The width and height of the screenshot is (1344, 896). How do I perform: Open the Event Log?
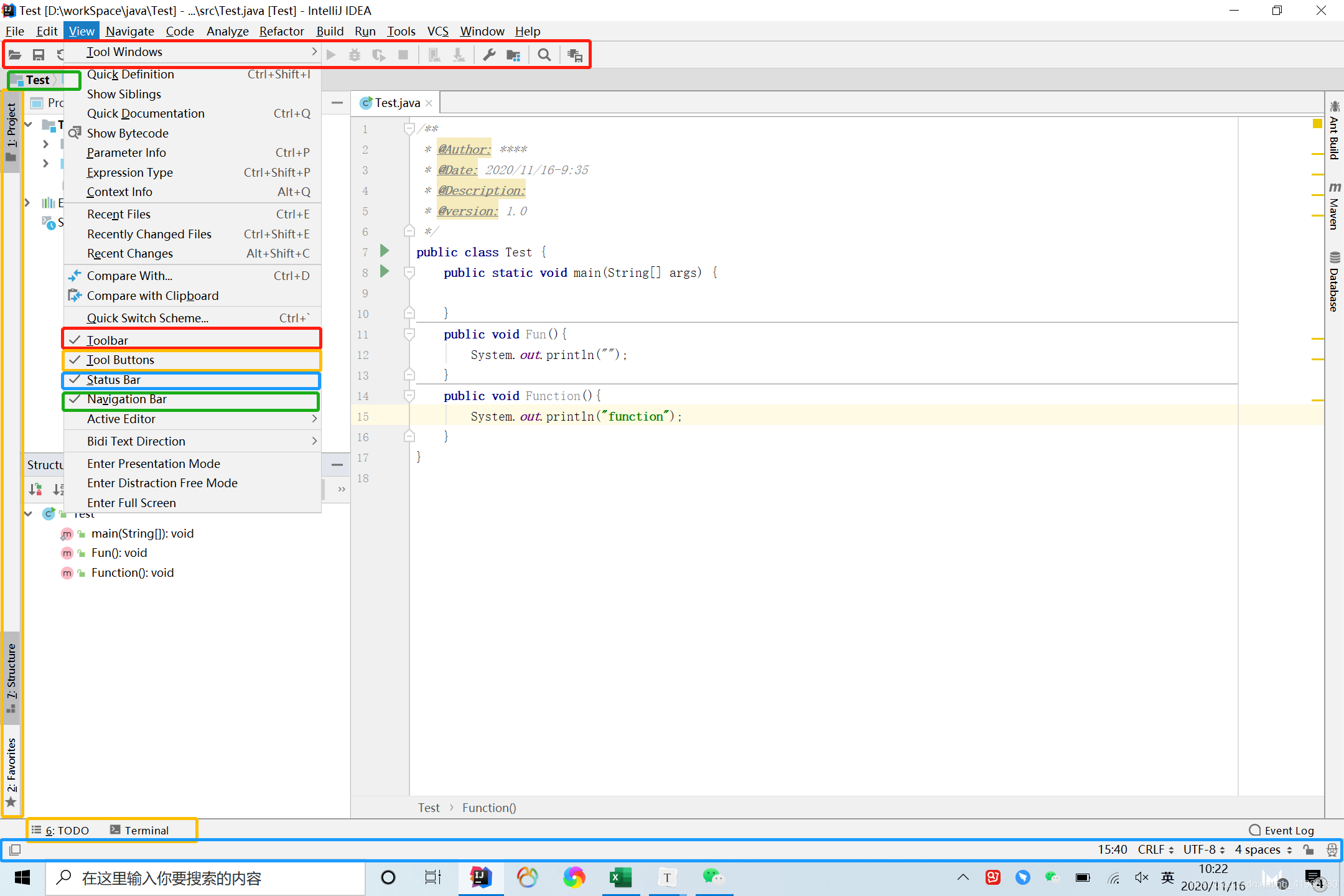1282,830
